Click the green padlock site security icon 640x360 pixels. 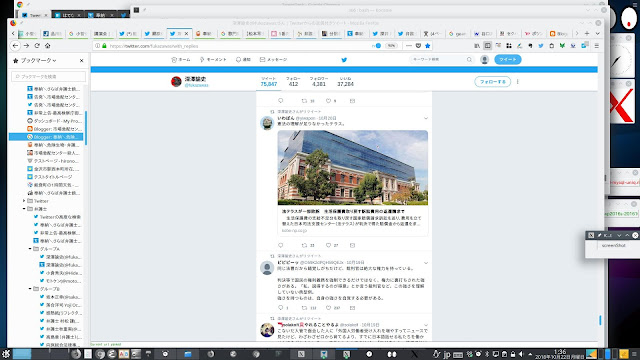pos(104,46)
